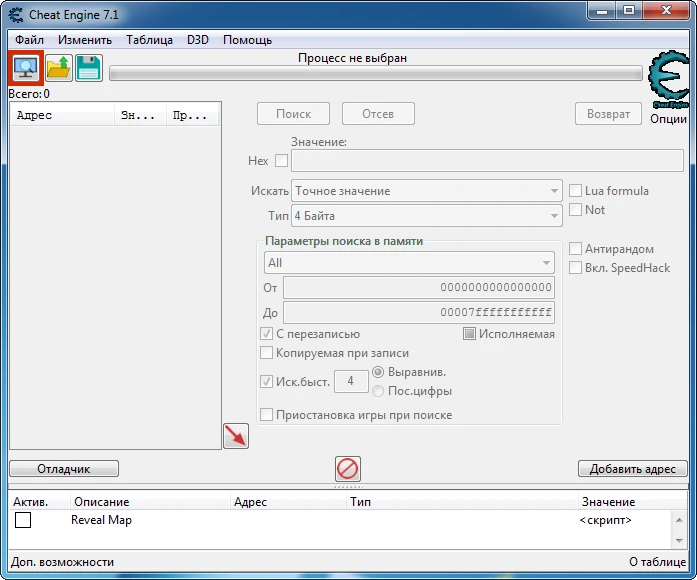Expand the Тип value type dropdown
The width and height of the screenshot is (697, 580).
tap(427, 216)
